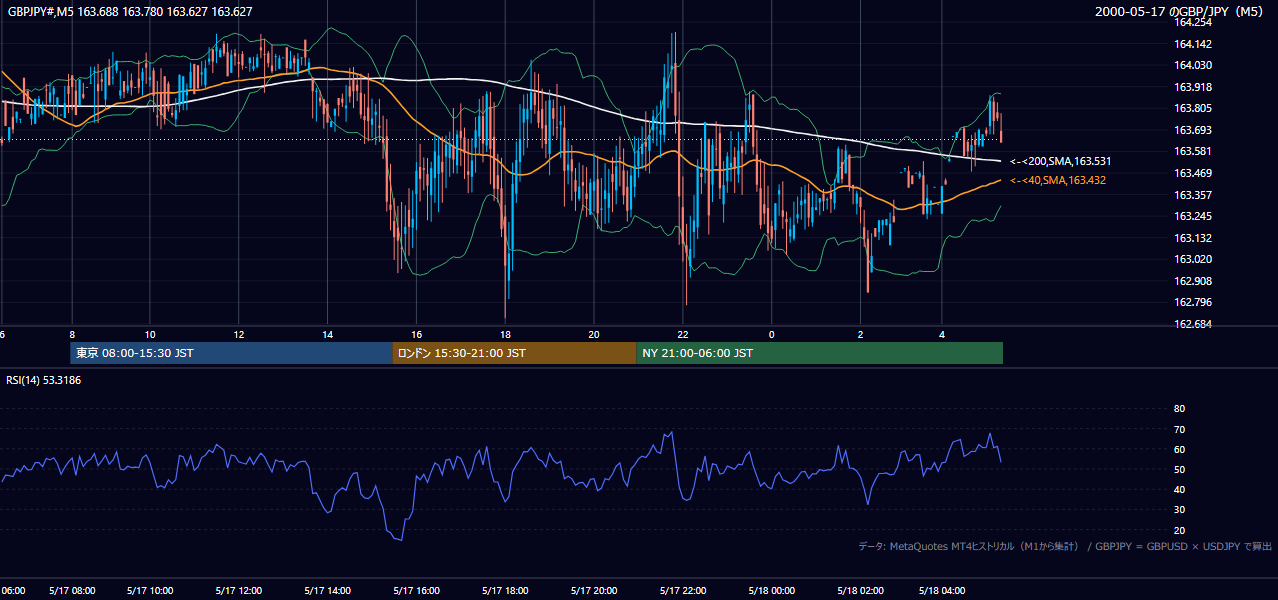Click price axis value 164.030
The height and width of the screenshot is (600, 1278).
coord(1193,65)
